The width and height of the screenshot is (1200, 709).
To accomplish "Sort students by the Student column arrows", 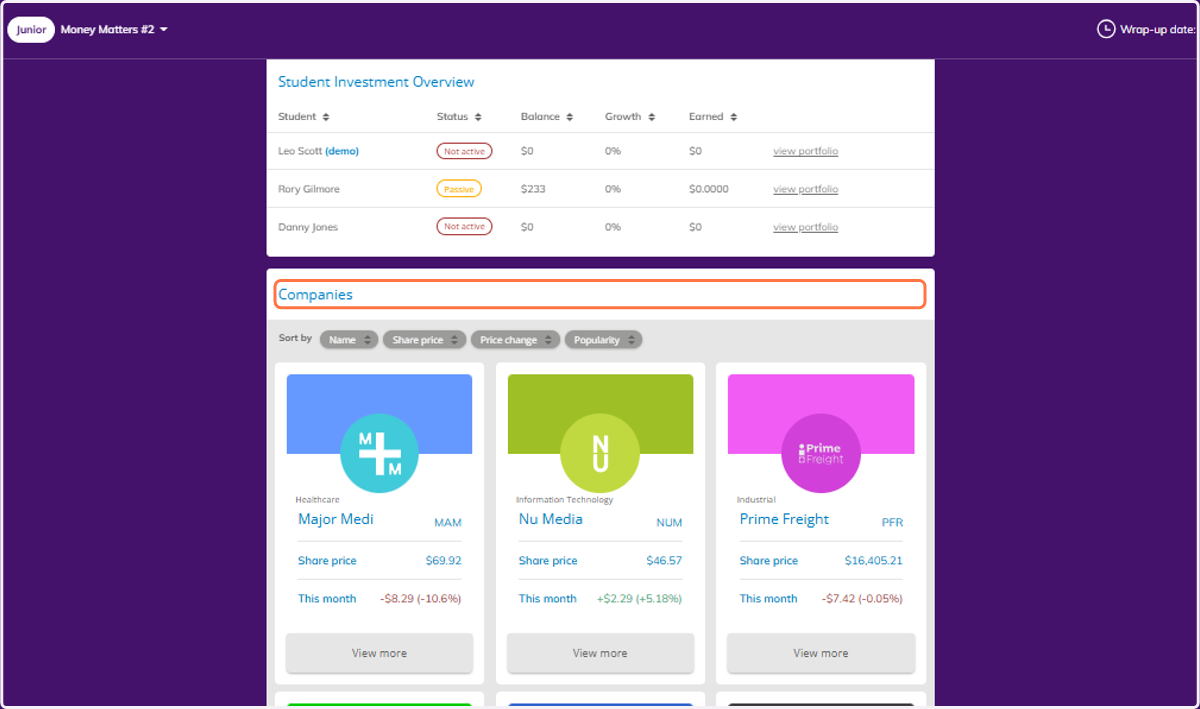I will click(x=326, y=117).
